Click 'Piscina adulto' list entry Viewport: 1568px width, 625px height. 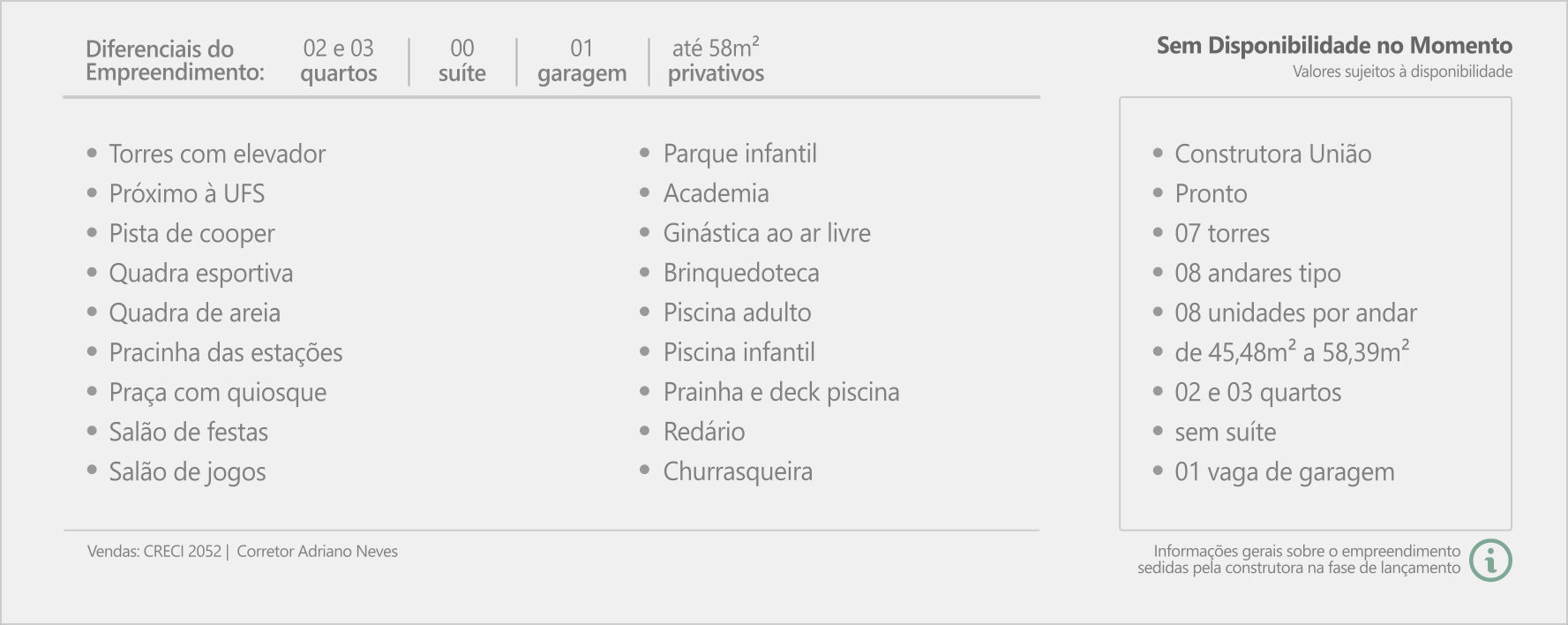(738, 312)
